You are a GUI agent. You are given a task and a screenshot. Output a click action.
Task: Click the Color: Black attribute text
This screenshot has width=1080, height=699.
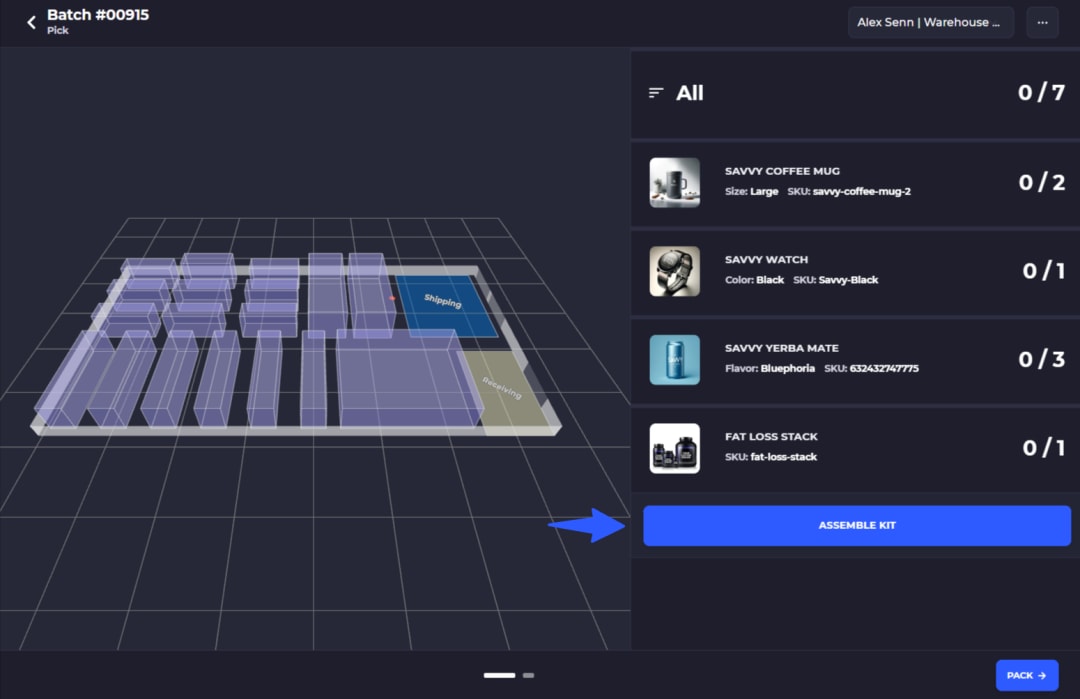[x=754, y=280]
